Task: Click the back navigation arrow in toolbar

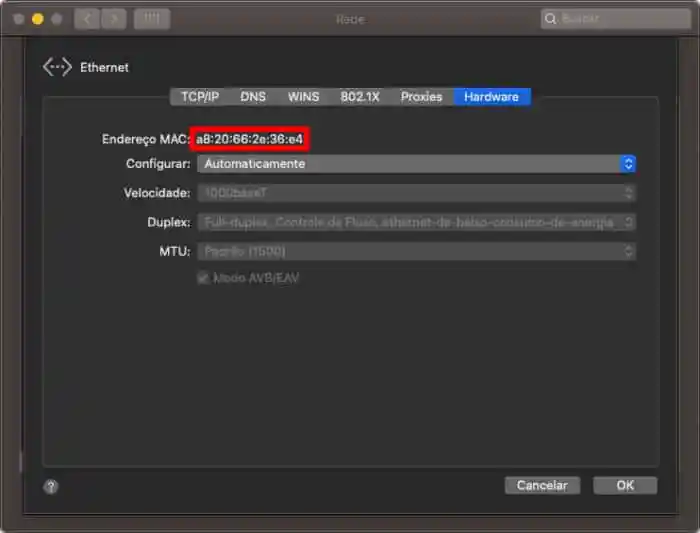Action: click(87, 19)
